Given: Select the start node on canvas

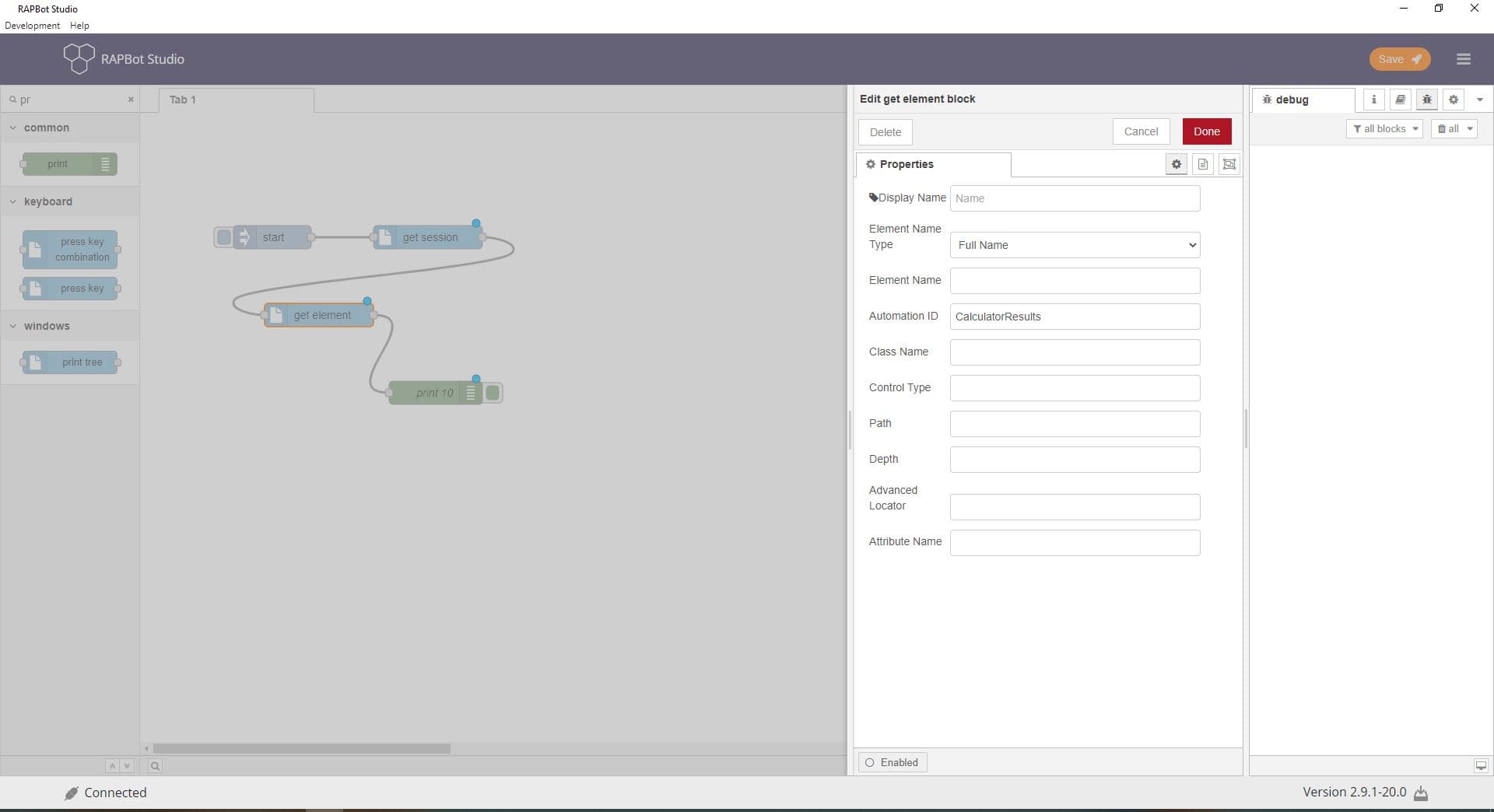Looking at the screenshot, I should click(272, 237).
